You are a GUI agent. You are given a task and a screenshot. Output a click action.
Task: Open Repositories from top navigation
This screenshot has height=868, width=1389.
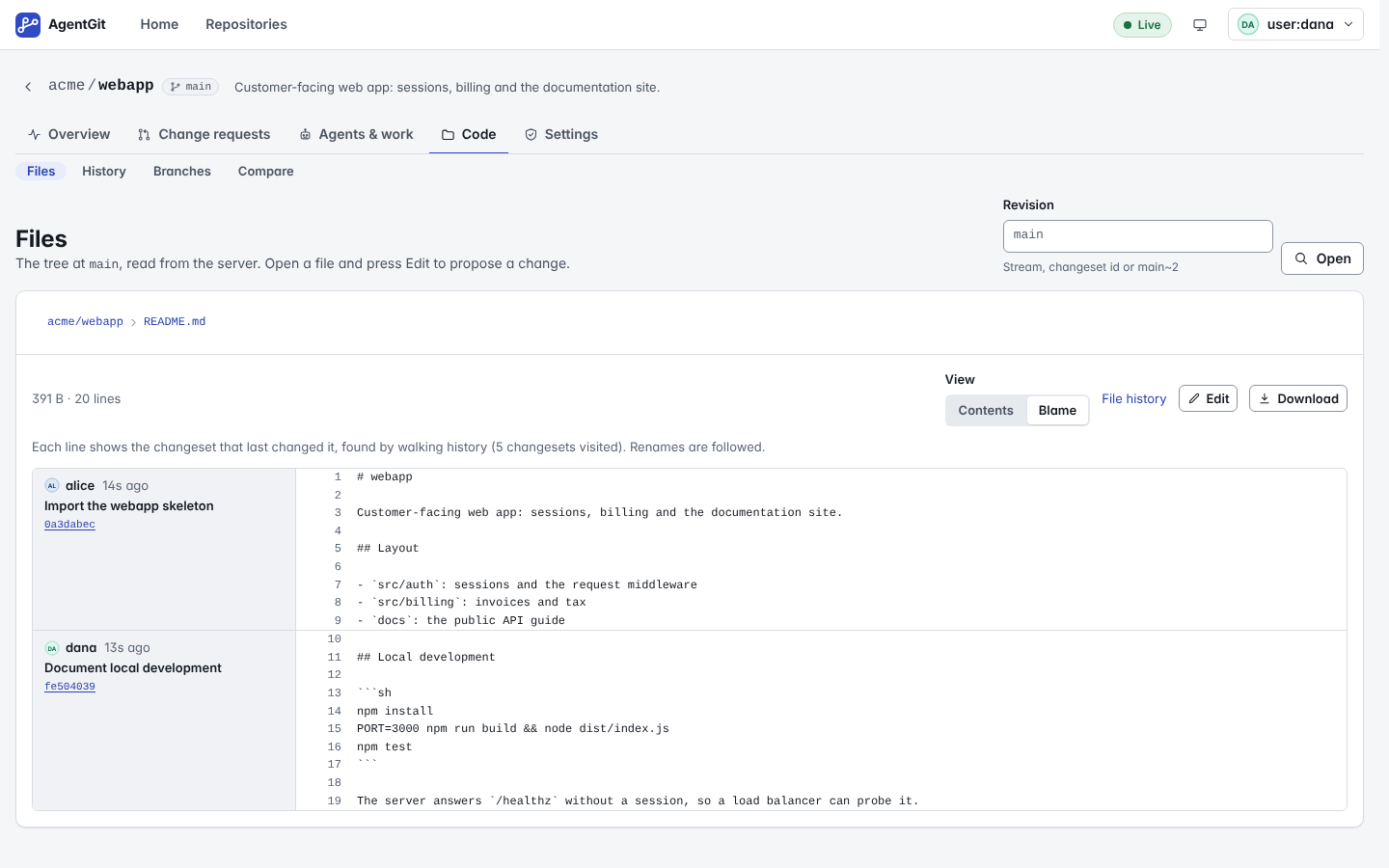coord(246,24)
